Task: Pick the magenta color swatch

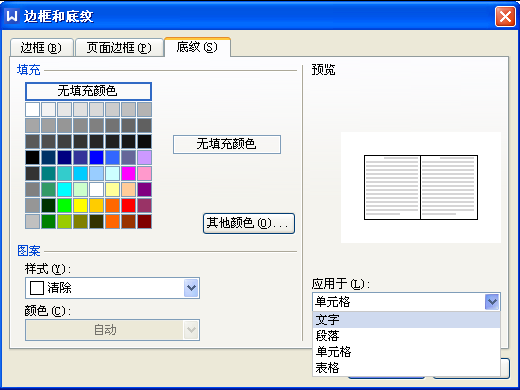Action: (128, 173)
